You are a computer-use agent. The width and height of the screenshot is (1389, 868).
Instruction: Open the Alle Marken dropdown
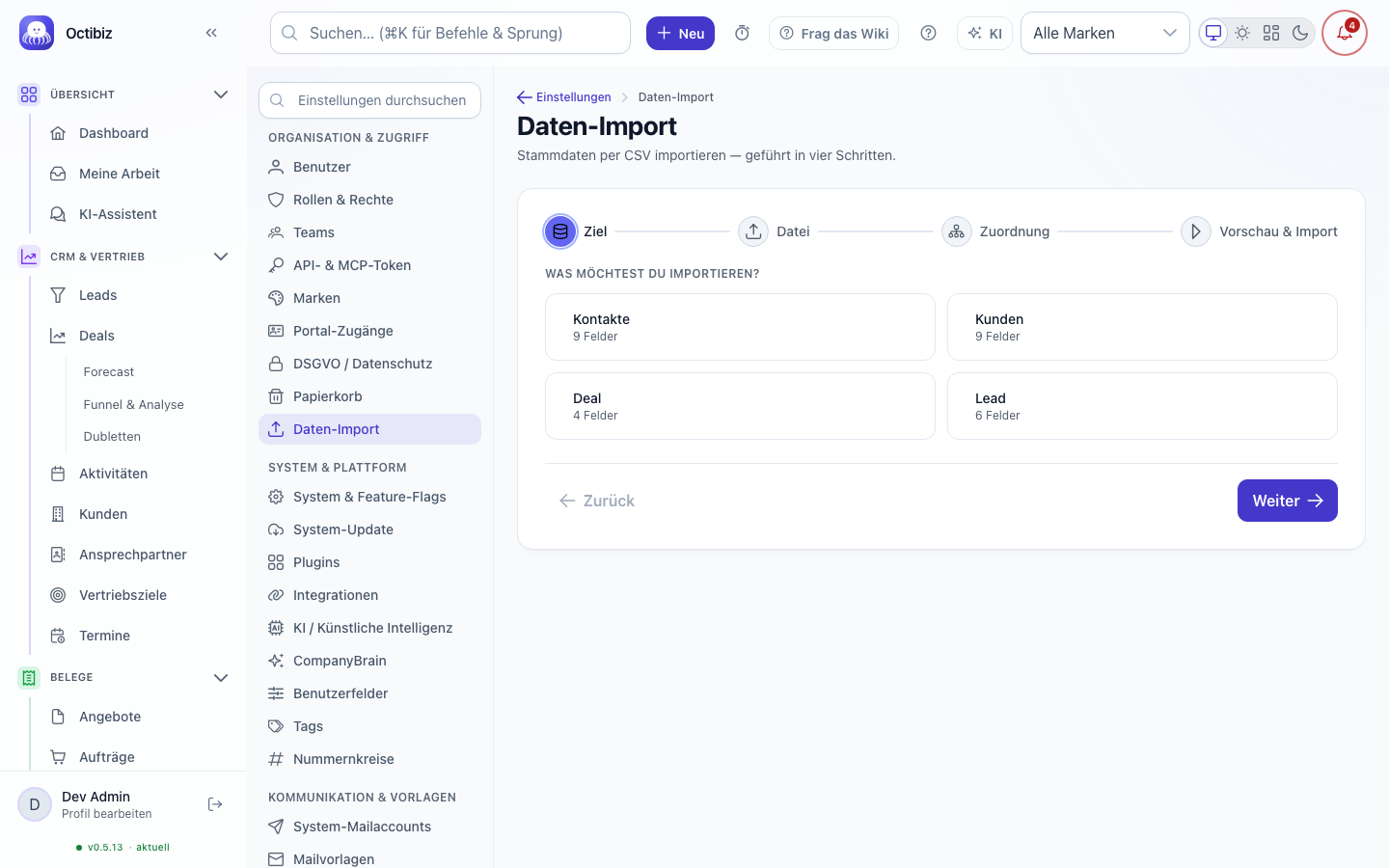click(x=1104, y=33)
